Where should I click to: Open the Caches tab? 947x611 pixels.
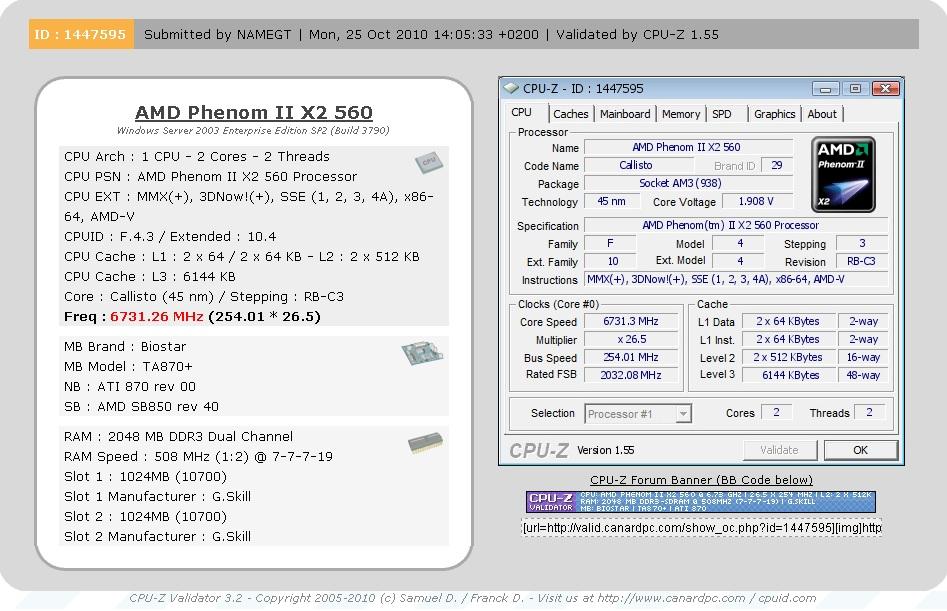pyautogui.click(x=571, y=114)
